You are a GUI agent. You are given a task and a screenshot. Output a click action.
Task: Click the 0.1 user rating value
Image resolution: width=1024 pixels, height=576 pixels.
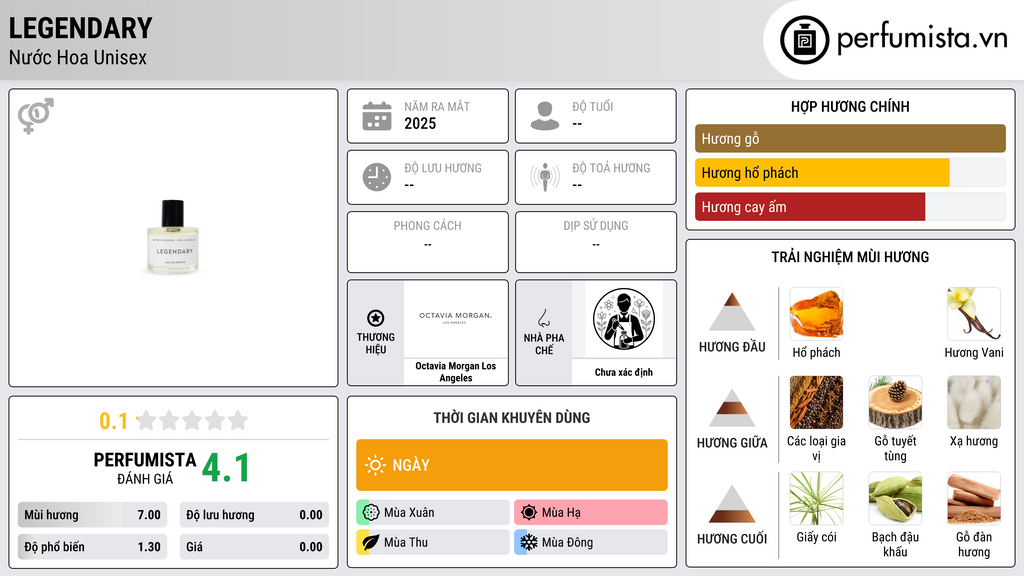coord(114,421)
